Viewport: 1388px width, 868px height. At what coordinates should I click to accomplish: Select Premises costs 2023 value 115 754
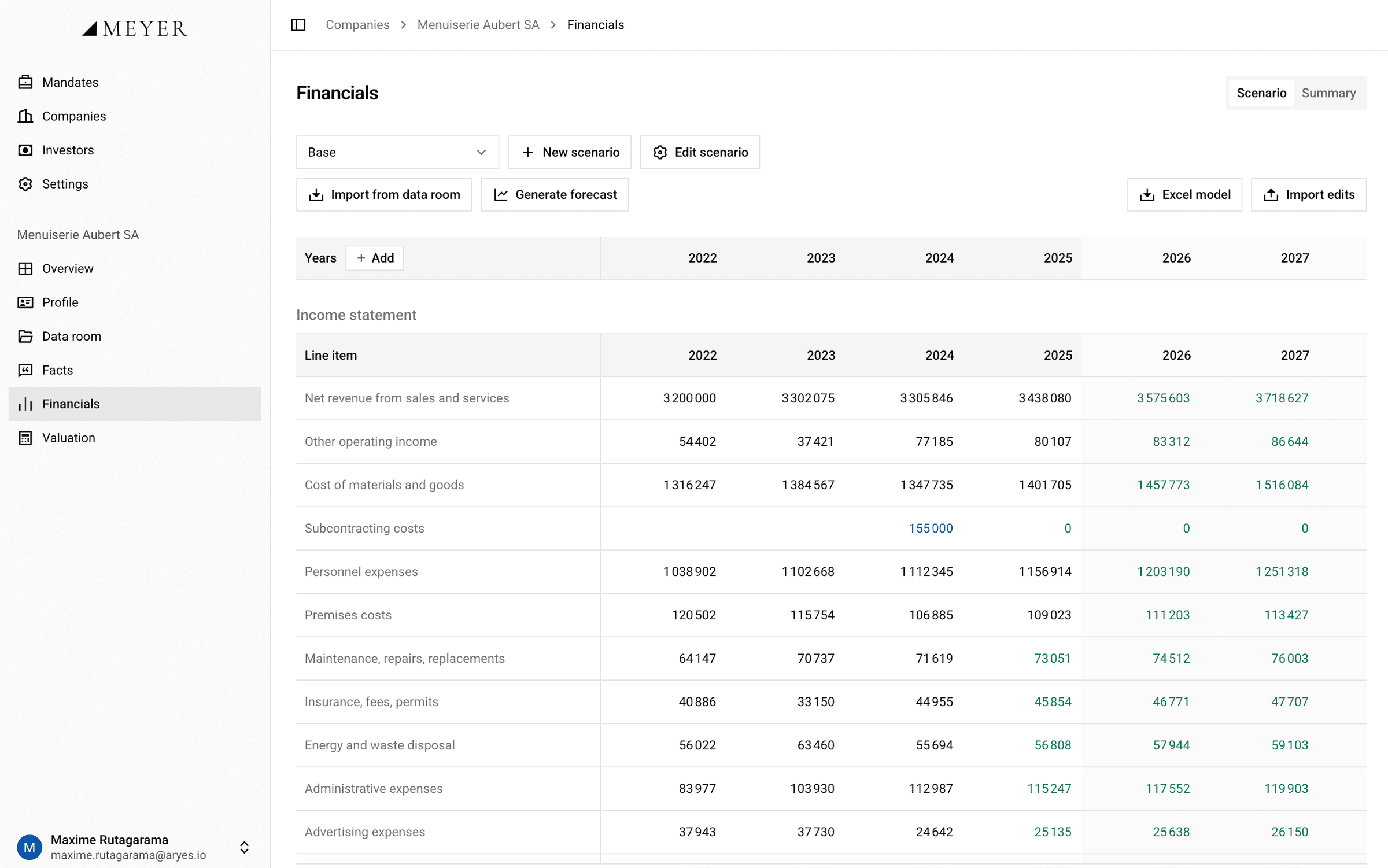point(812,615)
